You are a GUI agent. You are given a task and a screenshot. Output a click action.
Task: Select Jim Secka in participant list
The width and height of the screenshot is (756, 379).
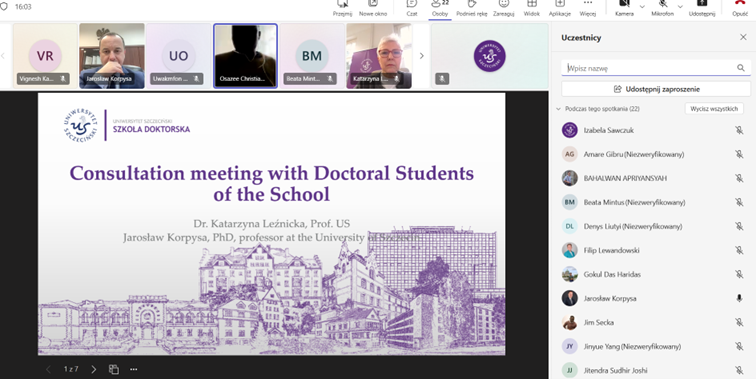coord(598,322)
